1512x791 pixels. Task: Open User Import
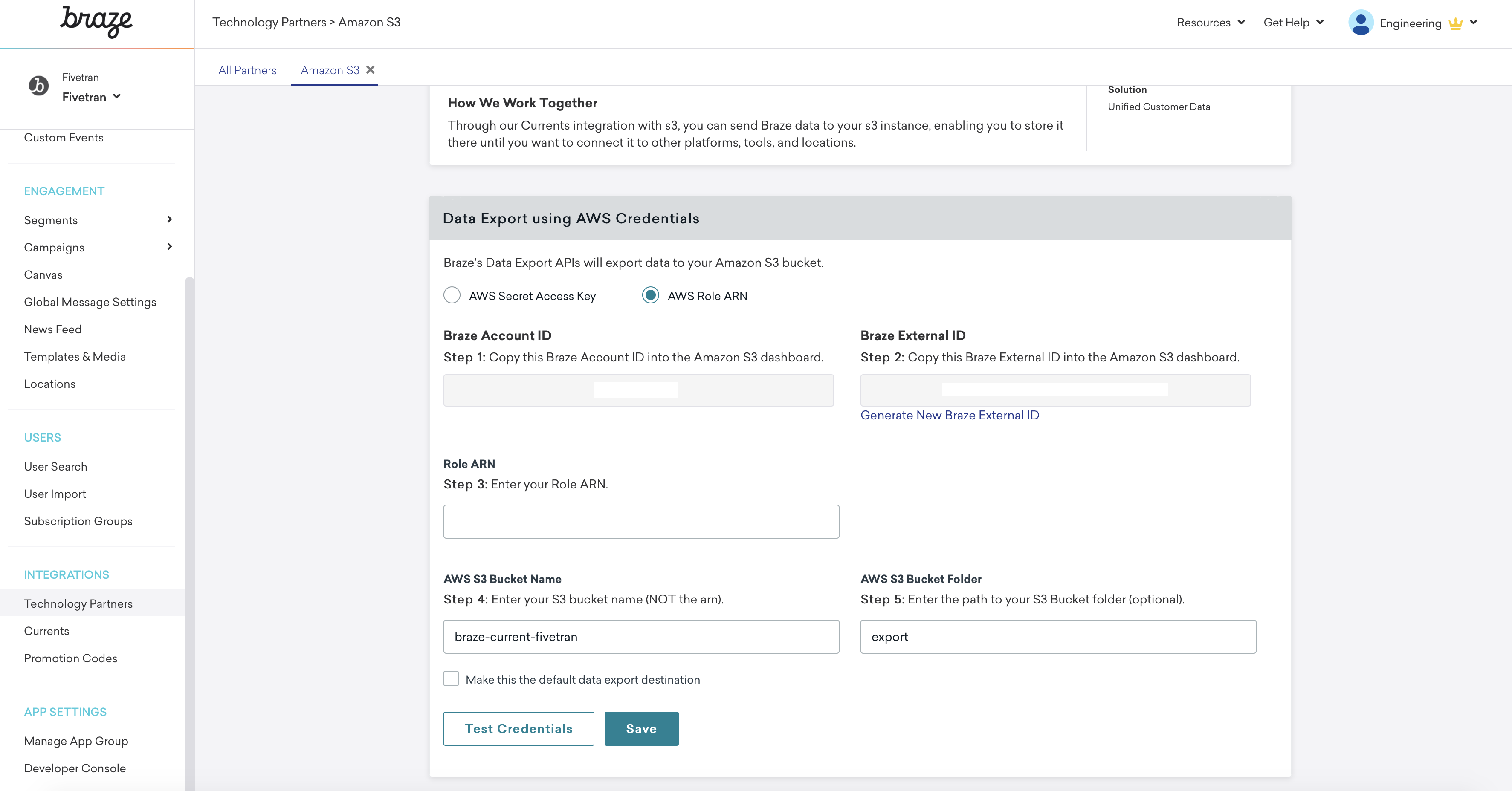pyautogui.click(x=55, y=494)
